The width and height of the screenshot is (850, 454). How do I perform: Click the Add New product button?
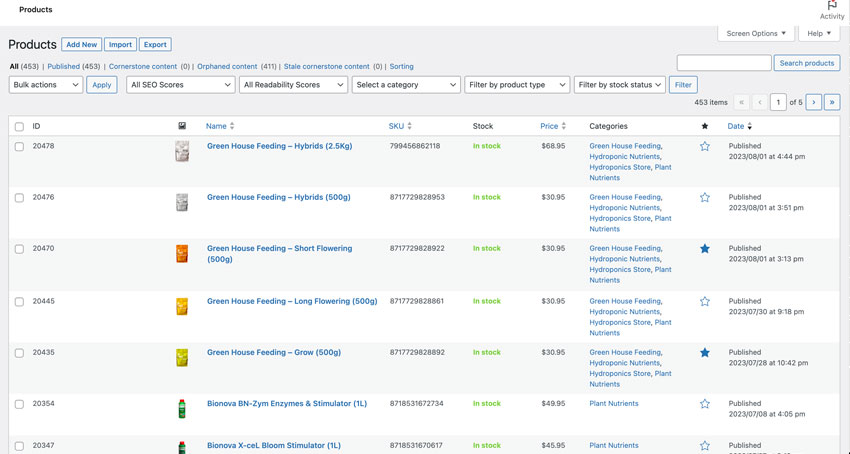pyautogui.click(x=81, y=44)
